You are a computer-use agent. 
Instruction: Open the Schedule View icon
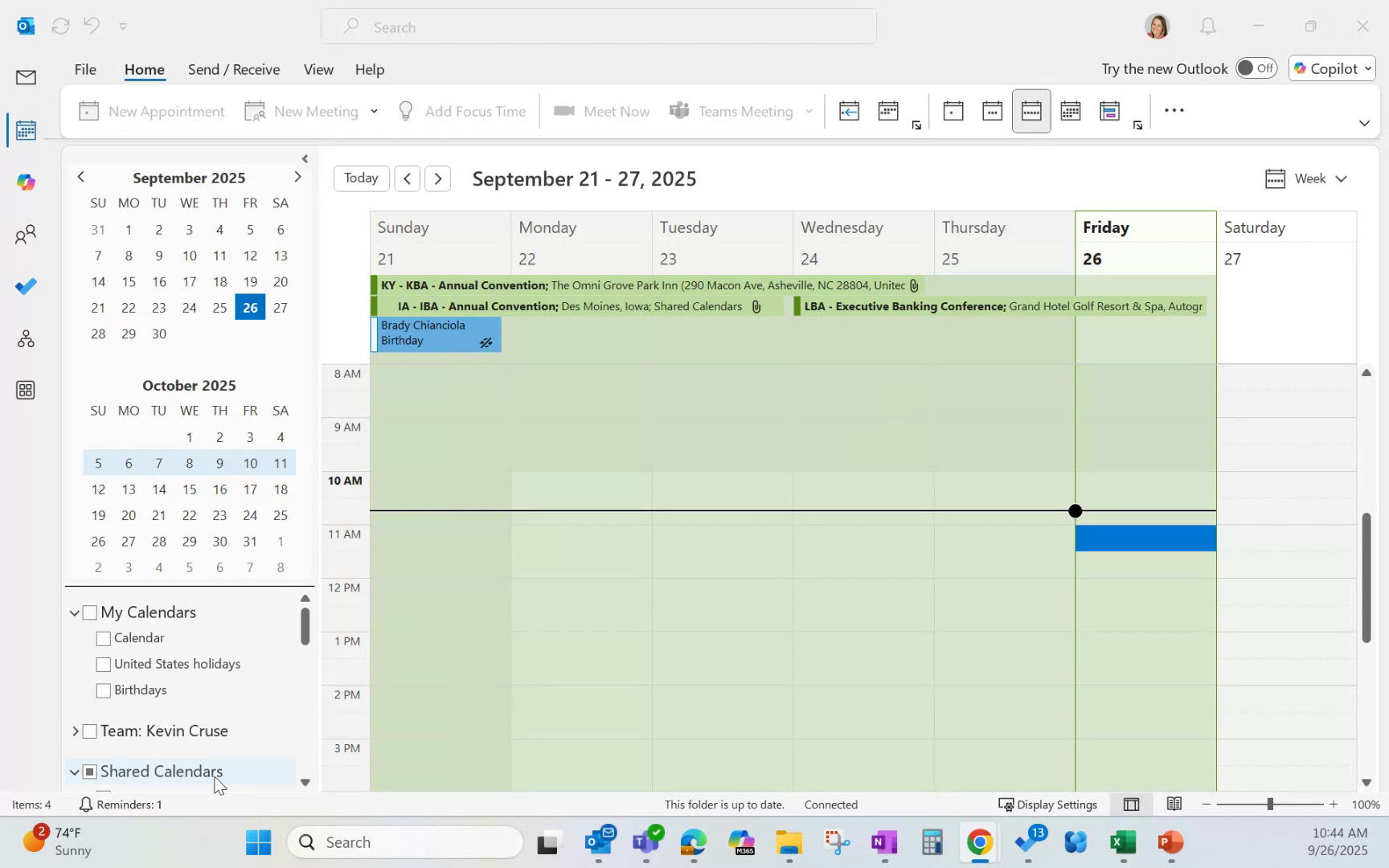pos(1109,110)
